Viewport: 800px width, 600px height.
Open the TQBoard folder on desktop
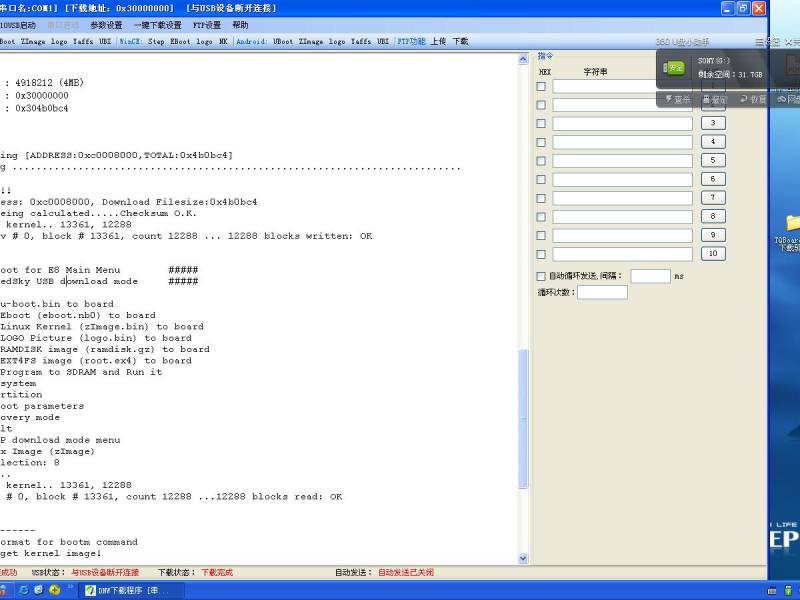(792, 223)
